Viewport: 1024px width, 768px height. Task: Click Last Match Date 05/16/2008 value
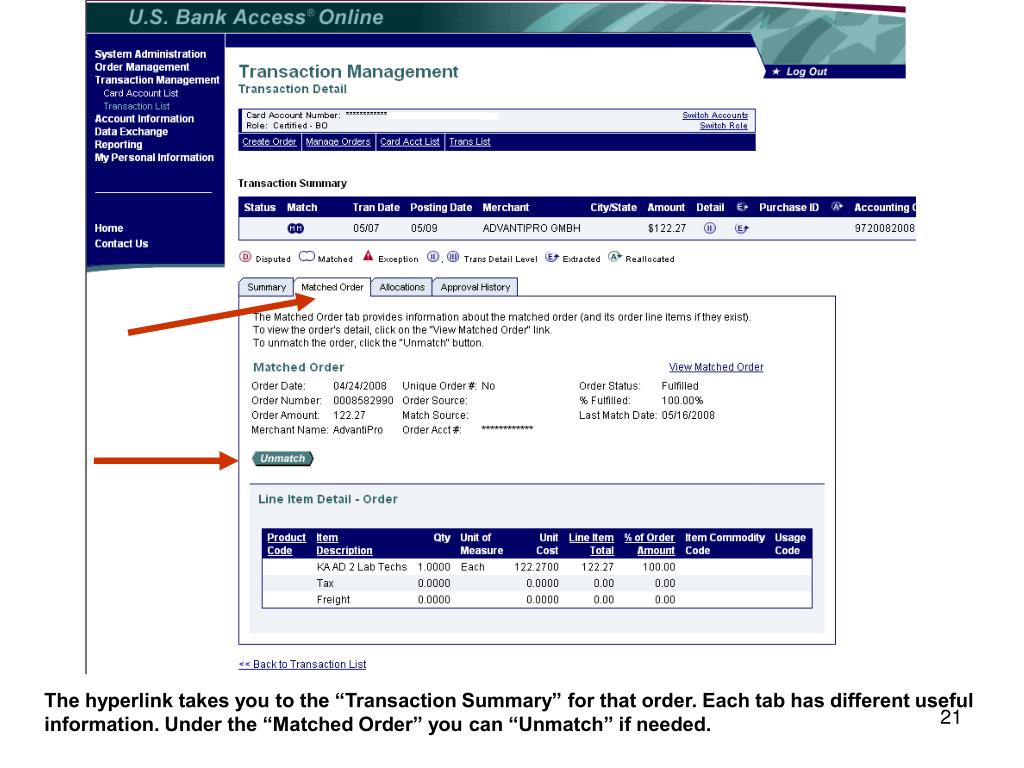(688, 415)
